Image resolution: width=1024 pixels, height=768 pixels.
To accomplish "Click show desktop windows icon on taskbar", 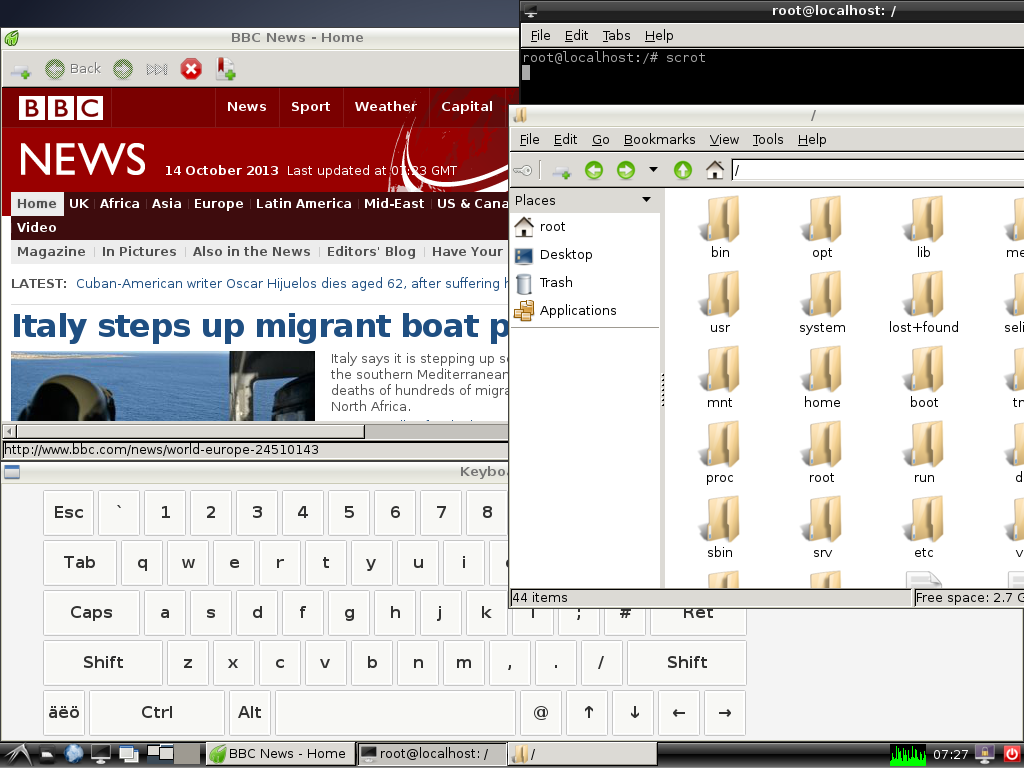I will [129, 754].
